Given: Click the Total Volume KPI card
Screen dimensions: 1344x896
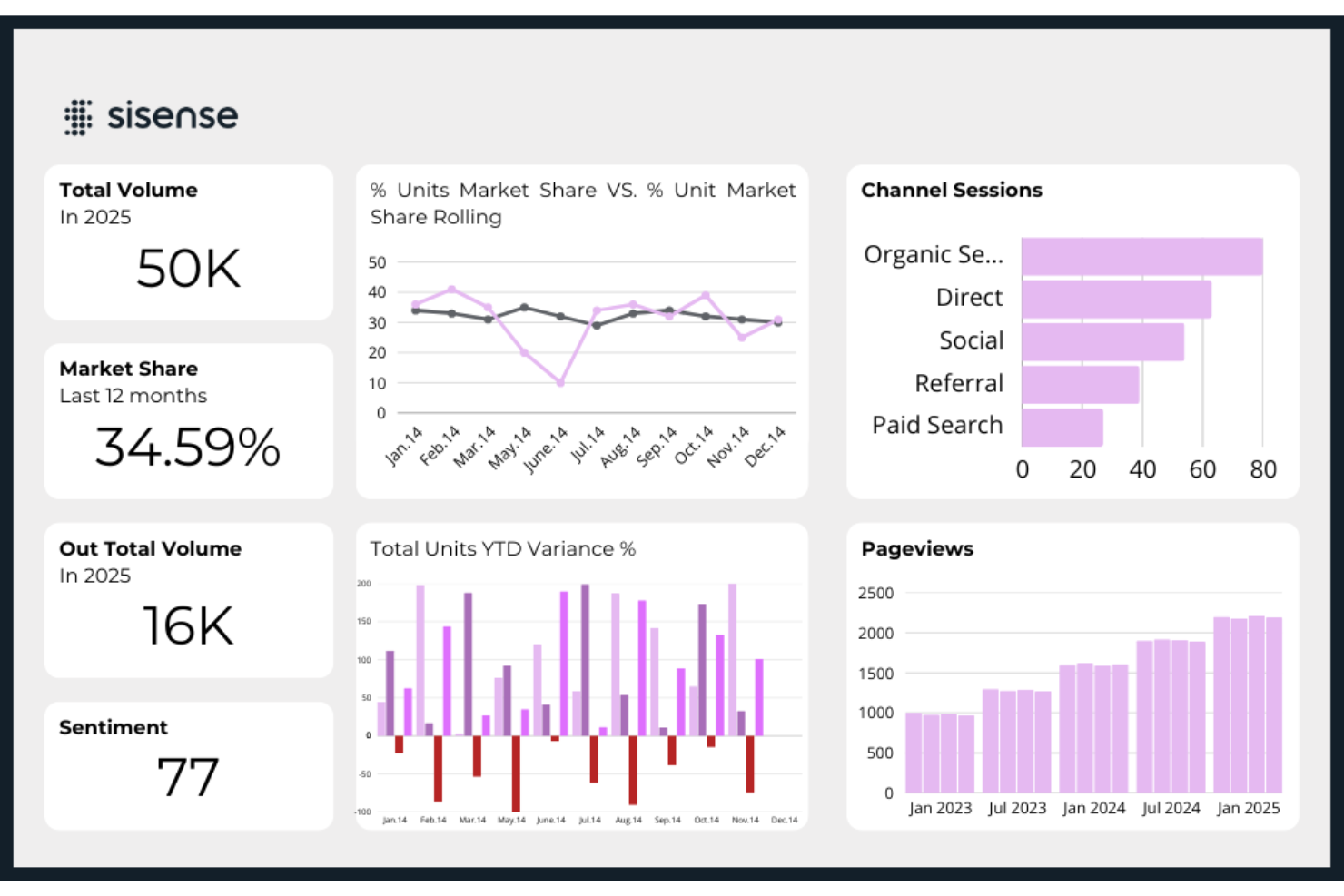Looking at the screenshot, I should pos(188,241).
